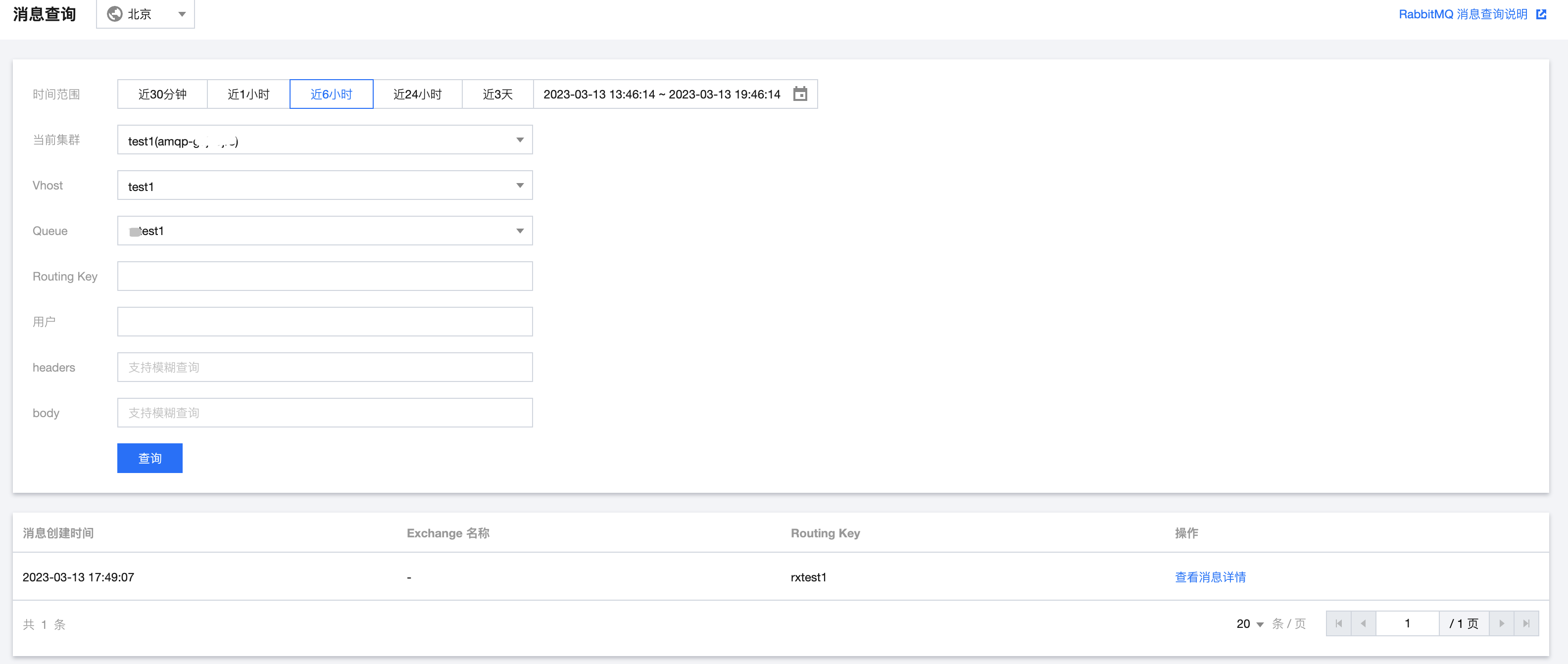This screenshot has height=664, width=1568.
Task: Click the blue 查询 button
Action: point(150,458)
